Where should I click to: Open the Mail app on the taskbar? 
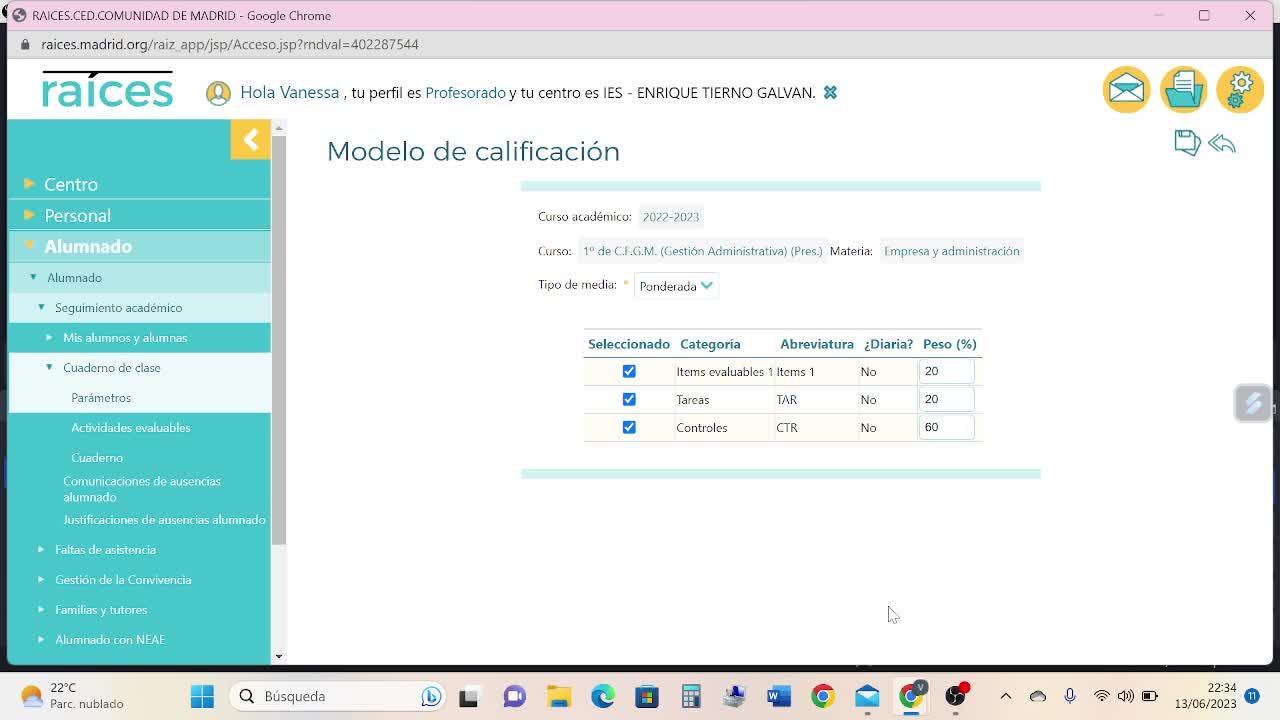pyautogui.click(x=867, y=696)
